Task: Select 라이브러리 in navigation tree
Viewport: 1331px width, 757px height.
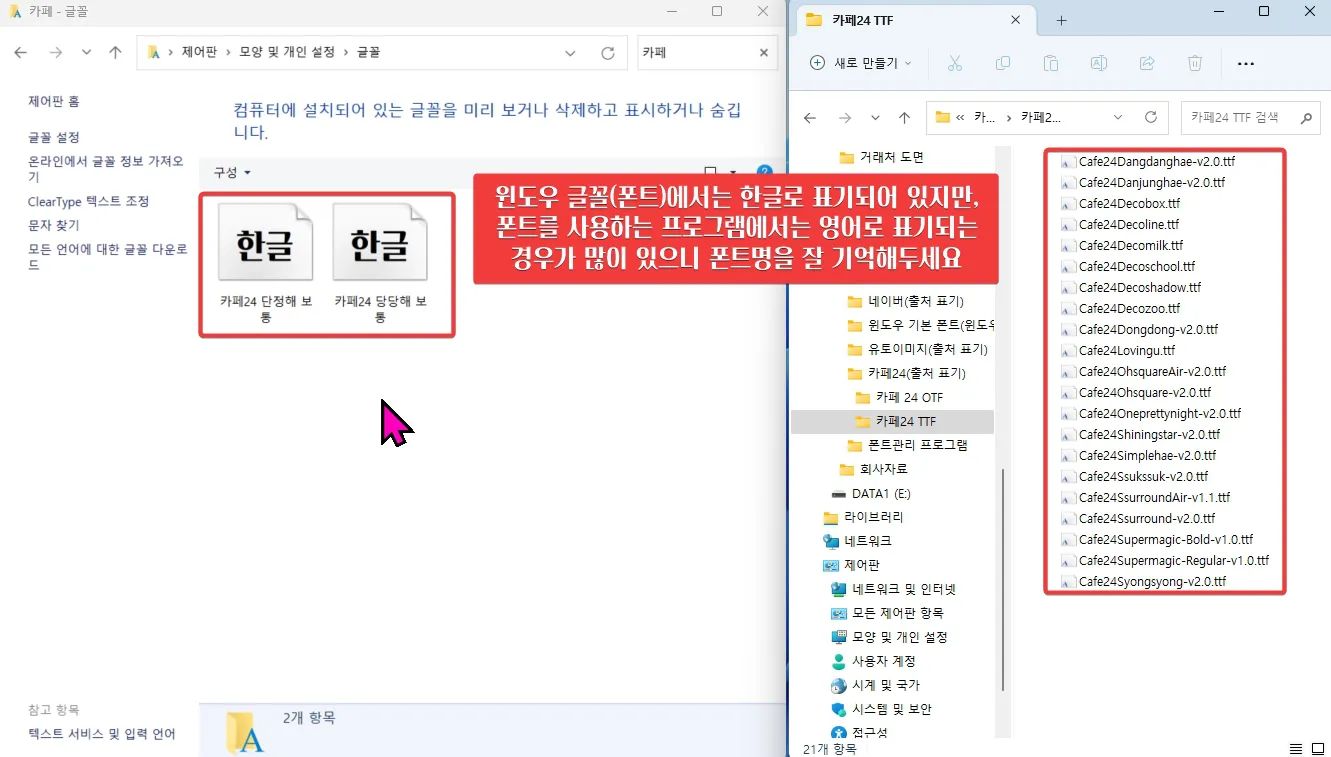Action: [x=863, y=517]
